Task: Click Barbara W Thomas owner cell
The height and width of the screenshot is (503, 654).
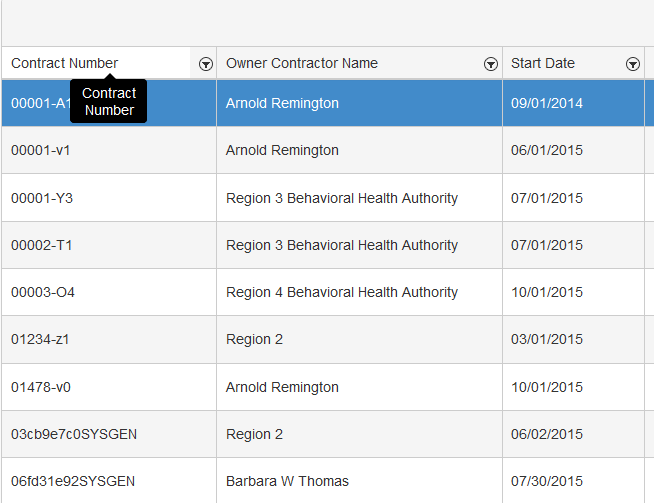Action: click(x=288, y=481)
